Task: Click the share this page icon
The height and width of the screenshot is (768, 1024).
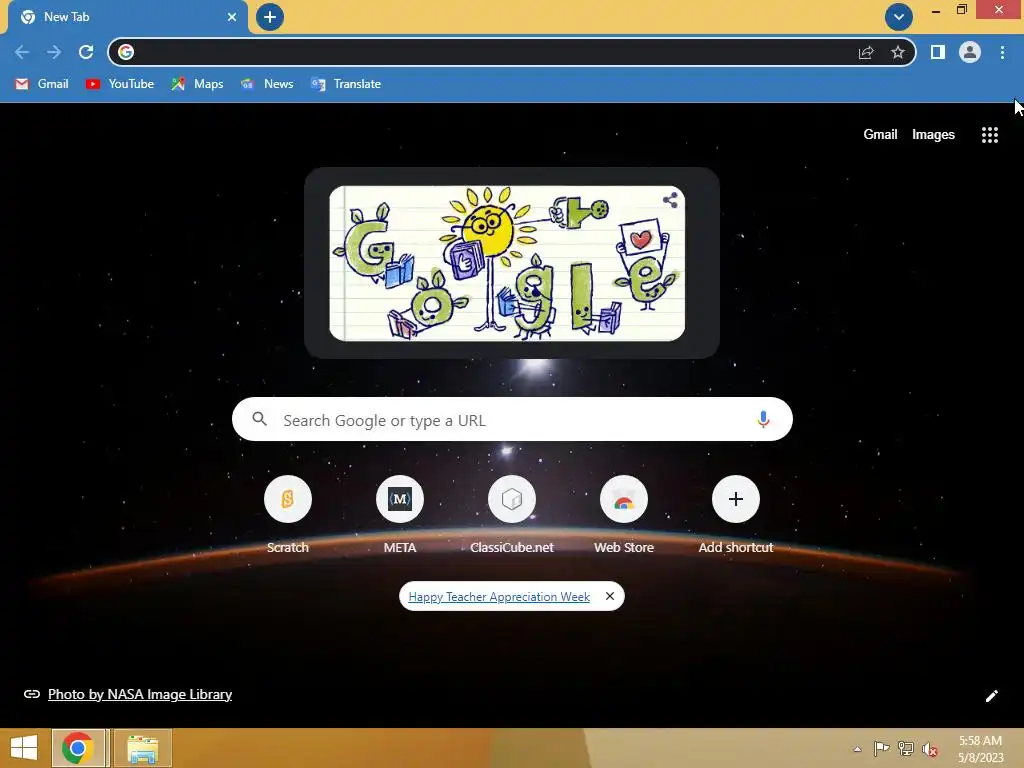Action: click(x=866, y=52)
